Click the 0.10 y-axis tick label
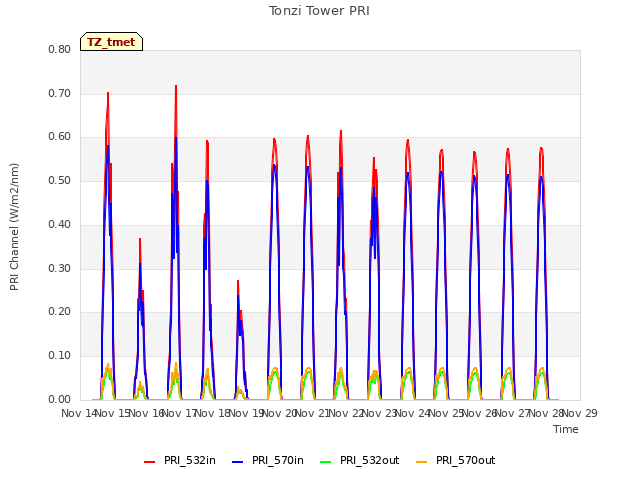Image resolution: width=640 pixels, height=480 pixels. tap(60, 356)
